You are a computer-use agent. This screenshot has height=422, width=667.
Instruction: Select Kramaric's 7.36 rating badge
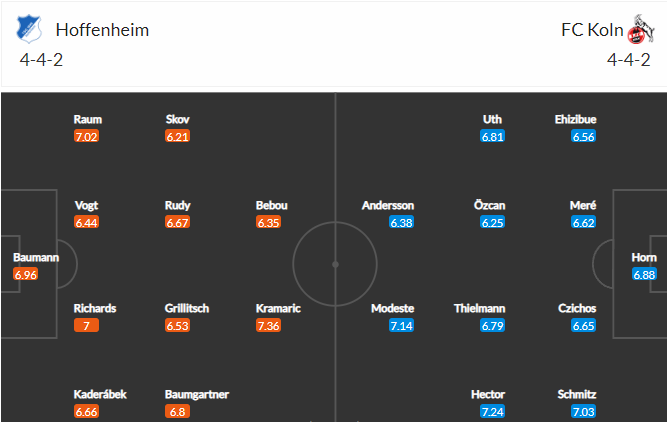click(268, 326)
